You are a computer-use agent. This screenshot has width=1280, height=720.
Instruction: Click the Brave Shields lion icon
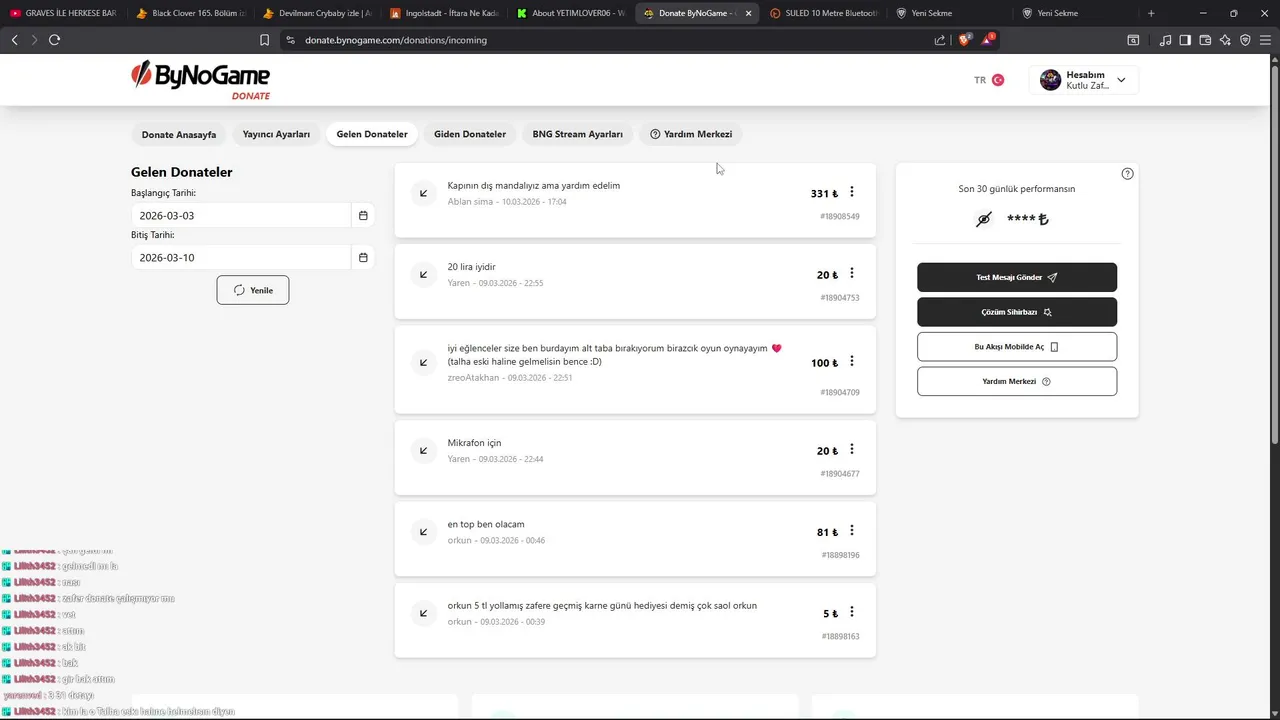click(965, 40)
